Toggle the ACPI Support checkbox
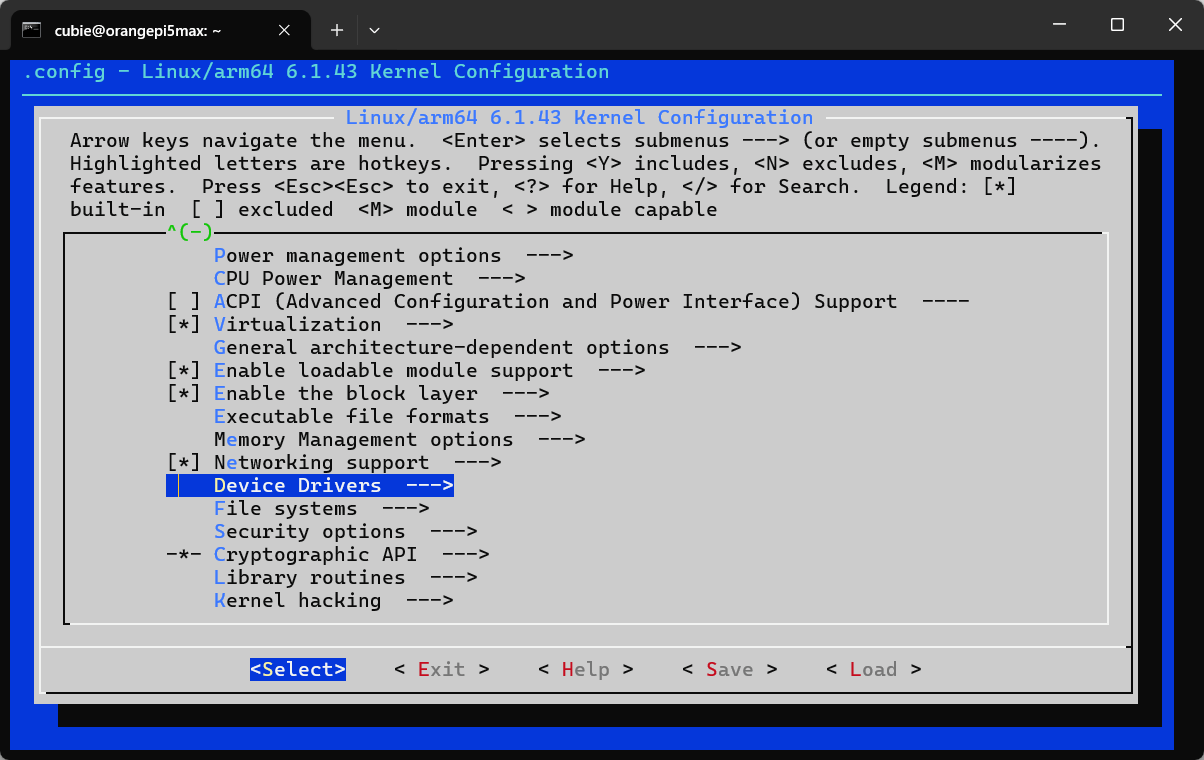This screenshot has width=1204, height=760. (184, 302)
